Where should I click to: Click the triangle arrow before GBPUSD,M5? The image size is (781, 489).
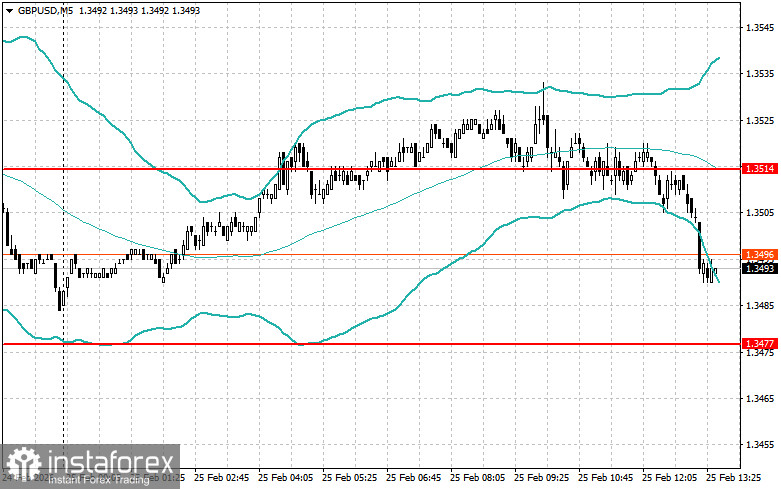pos(9,10)
